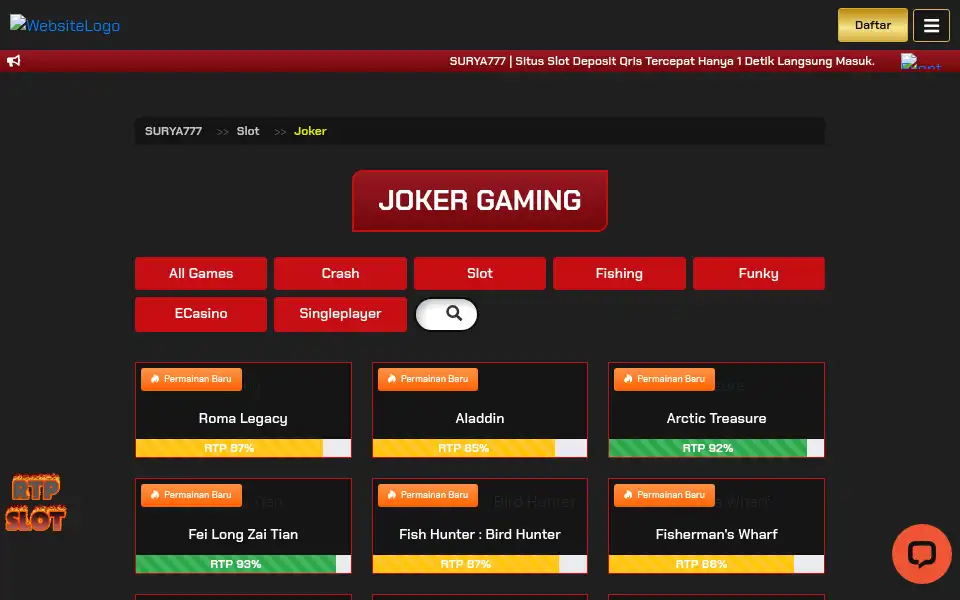Click flame icon on Arctic Treasure badge
Viewport: 960px width, 600px height.
pyautogui.click(x=628, y=379)
